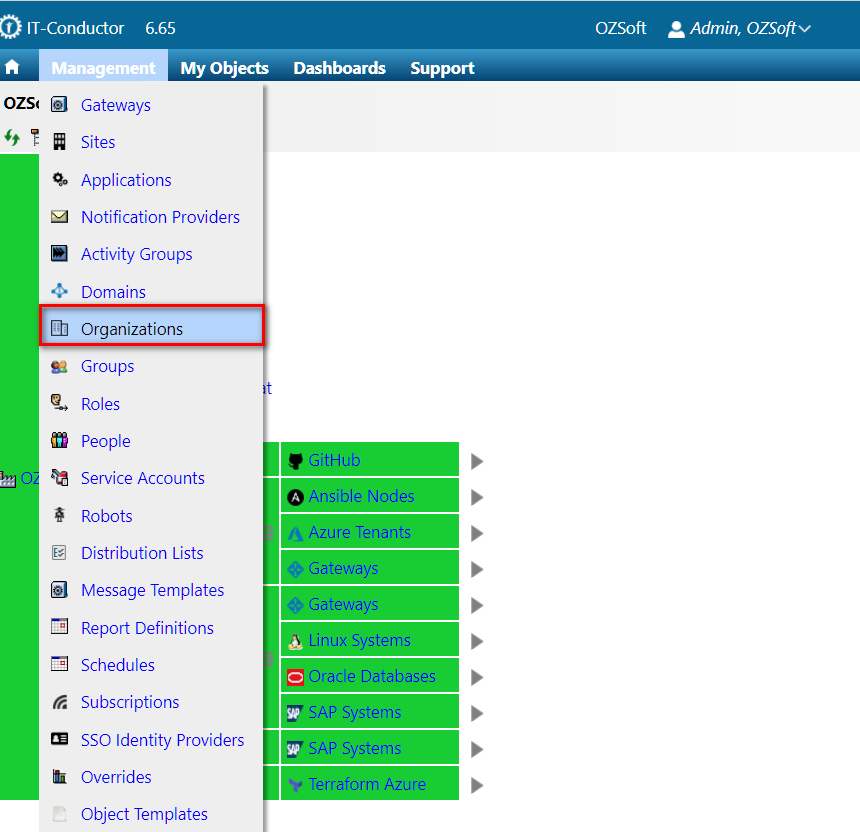Image resolution: width=860 pixels, height=832 pixels.
Task: Open the Linux Systems link
Action: point(359,640)
